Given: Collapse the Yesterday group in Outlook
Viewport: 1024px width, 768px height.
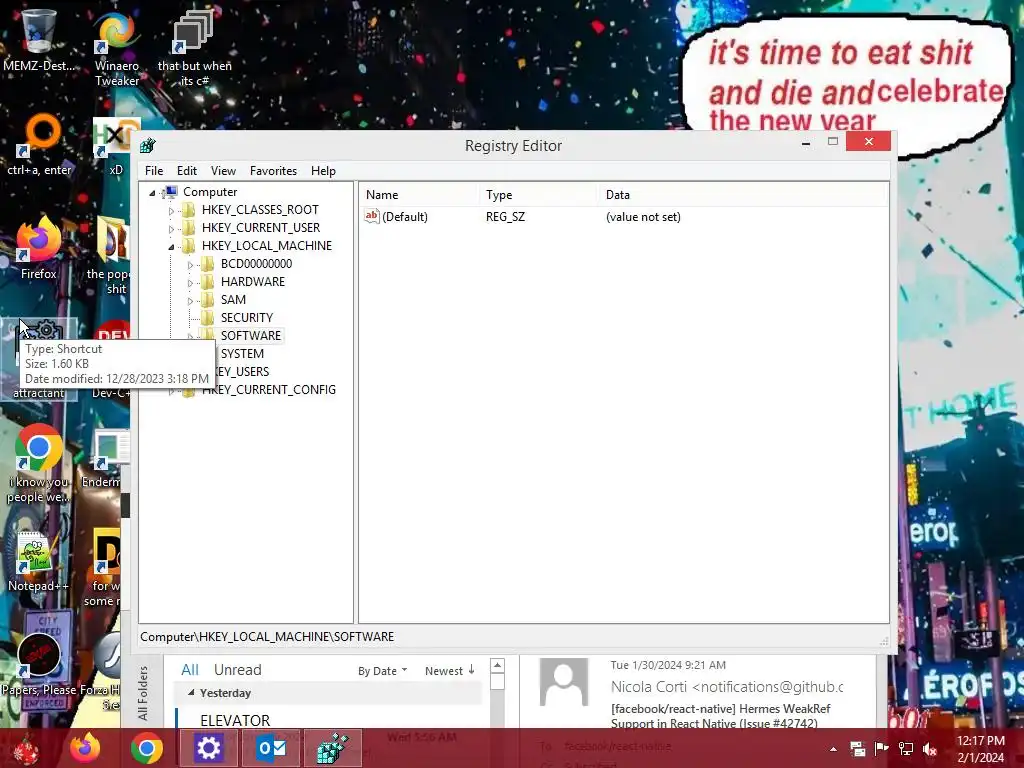Looking at the screenshot, I should (x=191, y=692).
